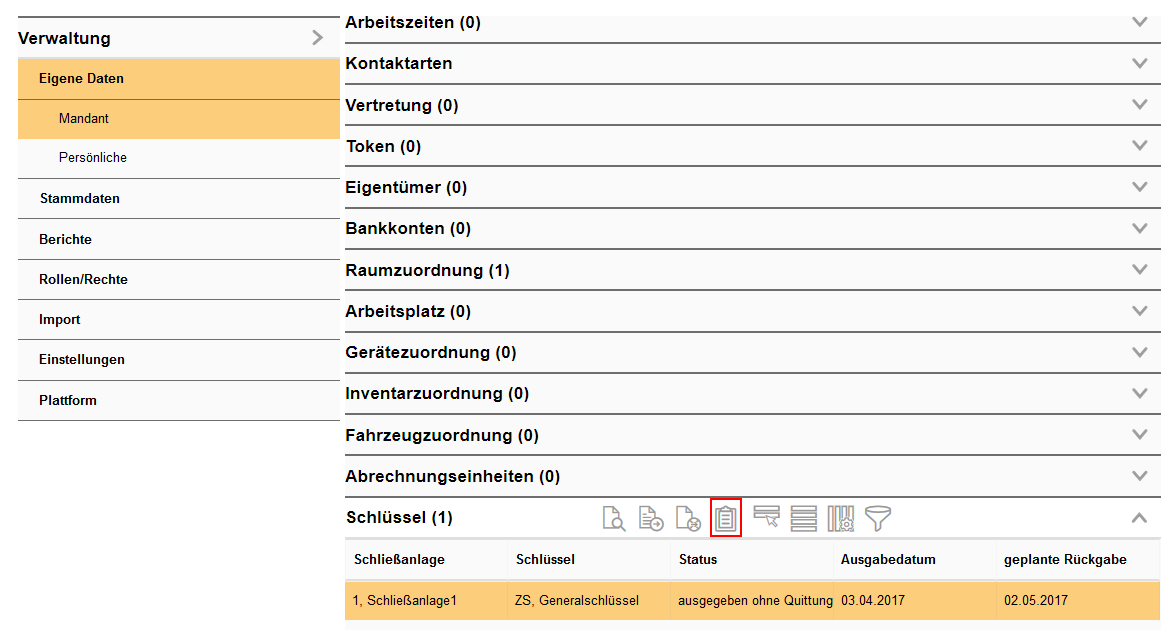
Task: Open column settings via gear icon
Action: [840, 518]
